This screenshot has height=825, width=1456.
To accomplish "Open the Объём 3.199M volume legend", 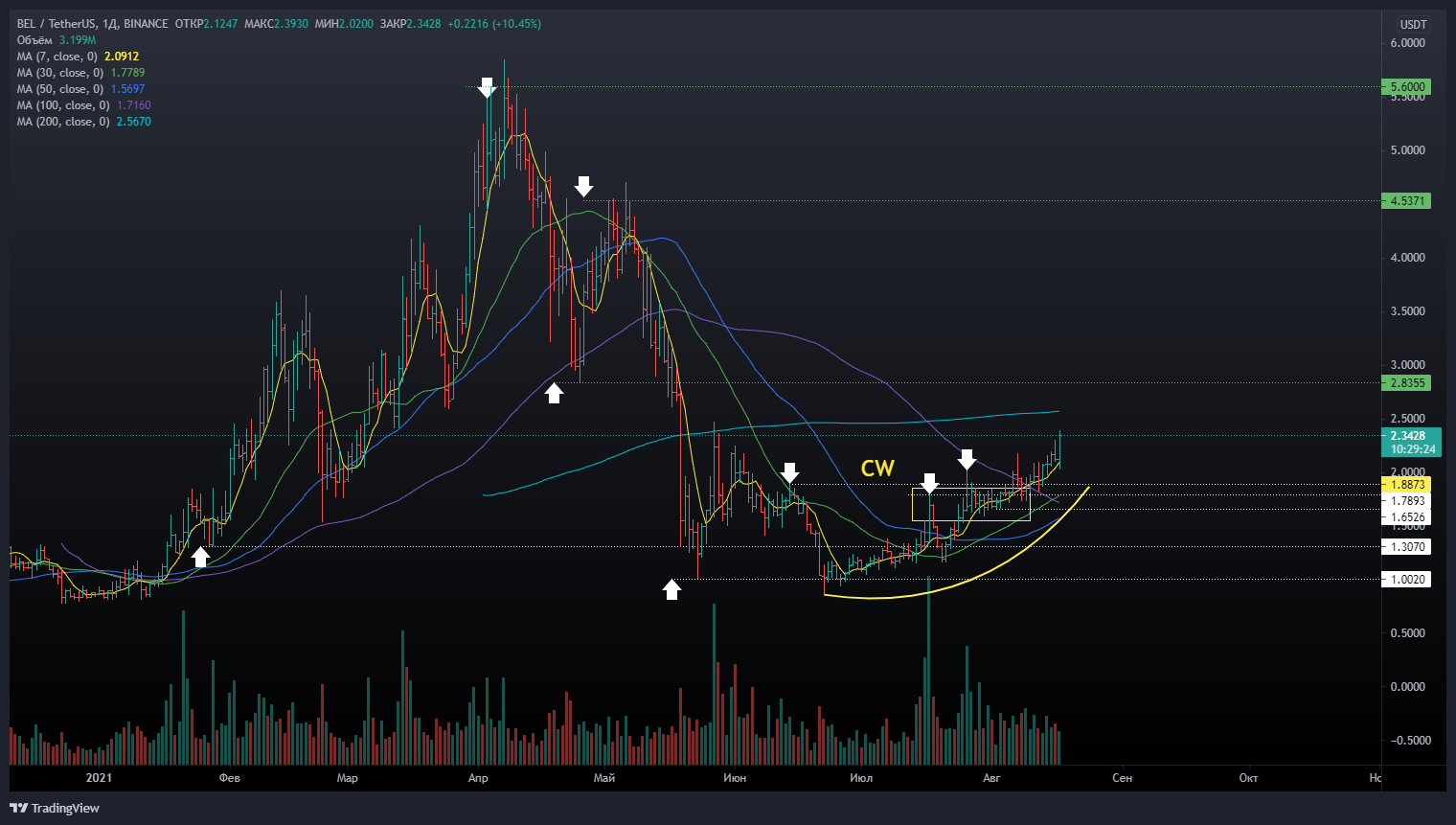I will 57,40.
